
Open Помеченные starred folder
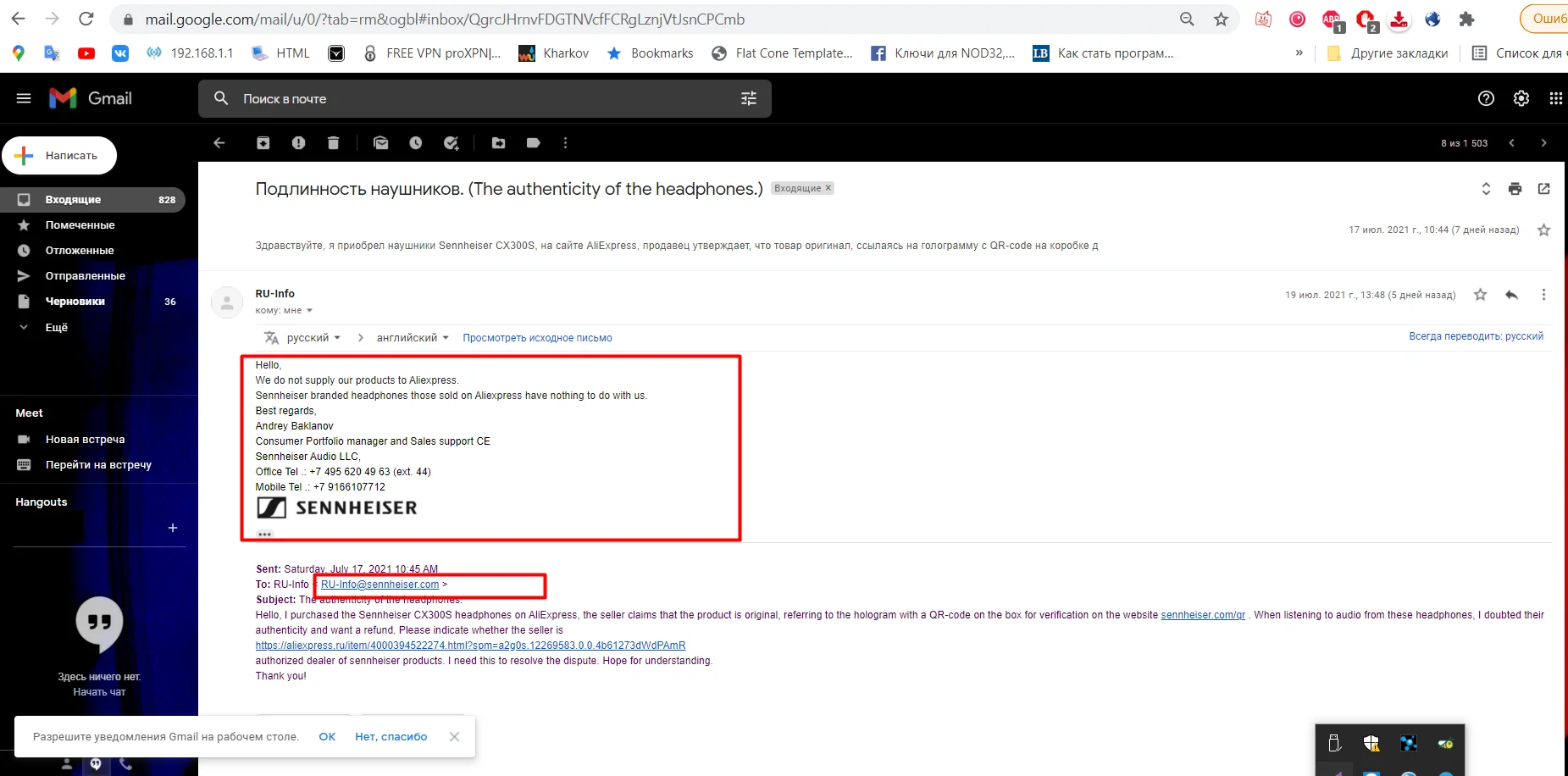pyautogui.click(x=92, y=225)
